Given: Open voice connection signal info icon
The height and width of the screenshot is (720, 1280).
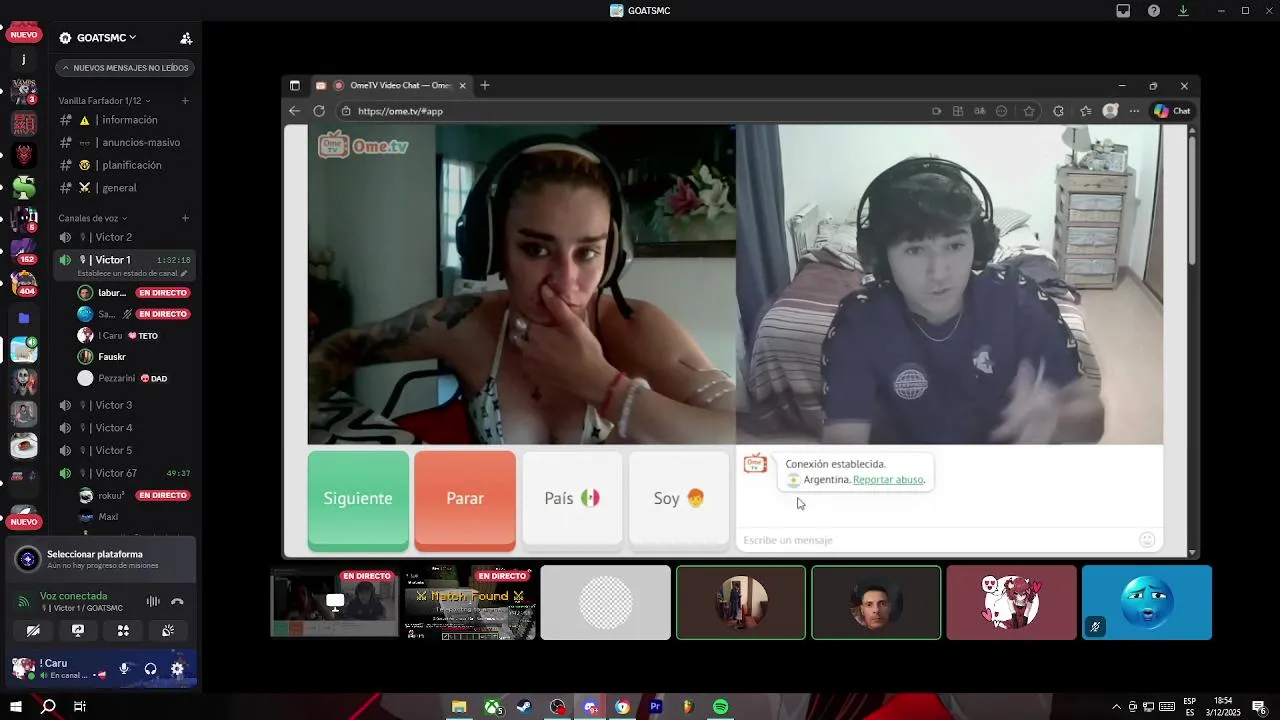Looking at the screenshot, I should [24, 602].
